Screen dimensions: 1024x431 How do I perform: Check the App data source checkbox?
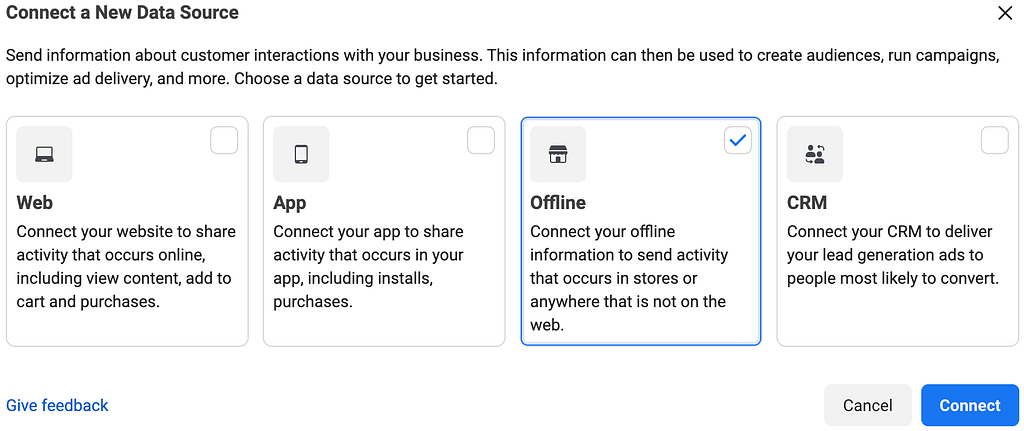point(481,140)
